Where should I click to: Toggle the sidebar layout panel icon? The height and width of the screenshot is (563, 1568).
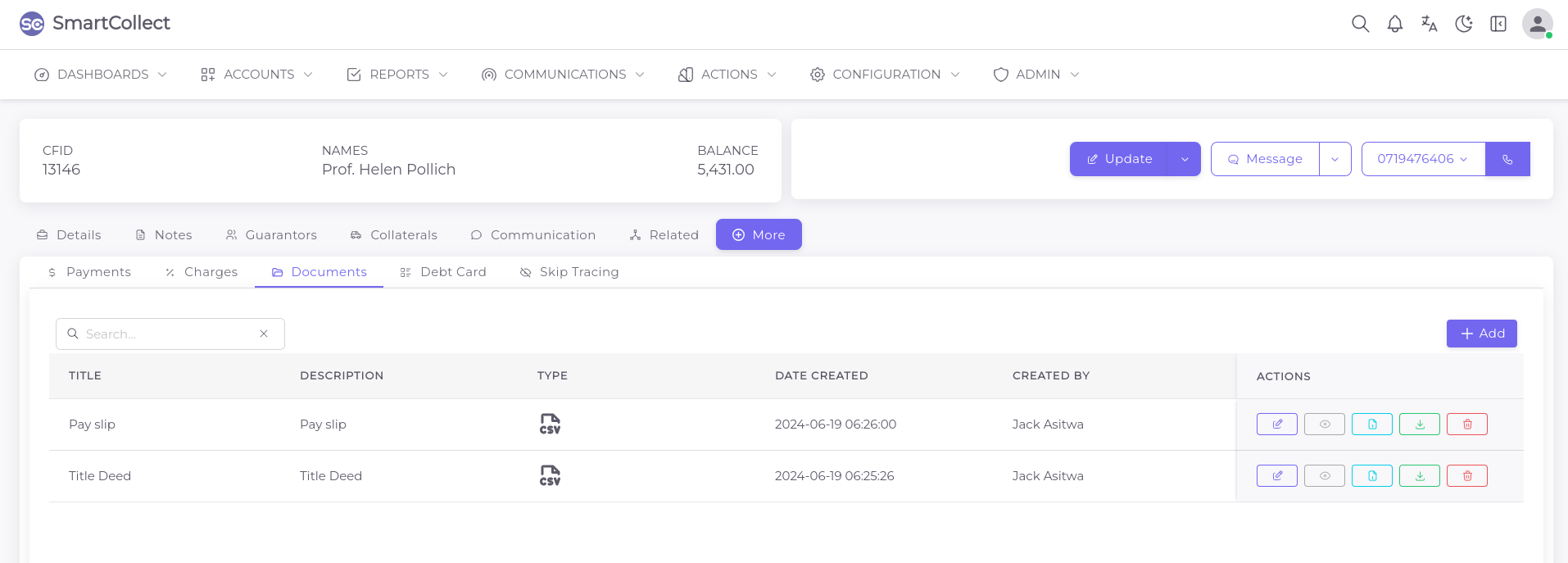(1498, 24)
